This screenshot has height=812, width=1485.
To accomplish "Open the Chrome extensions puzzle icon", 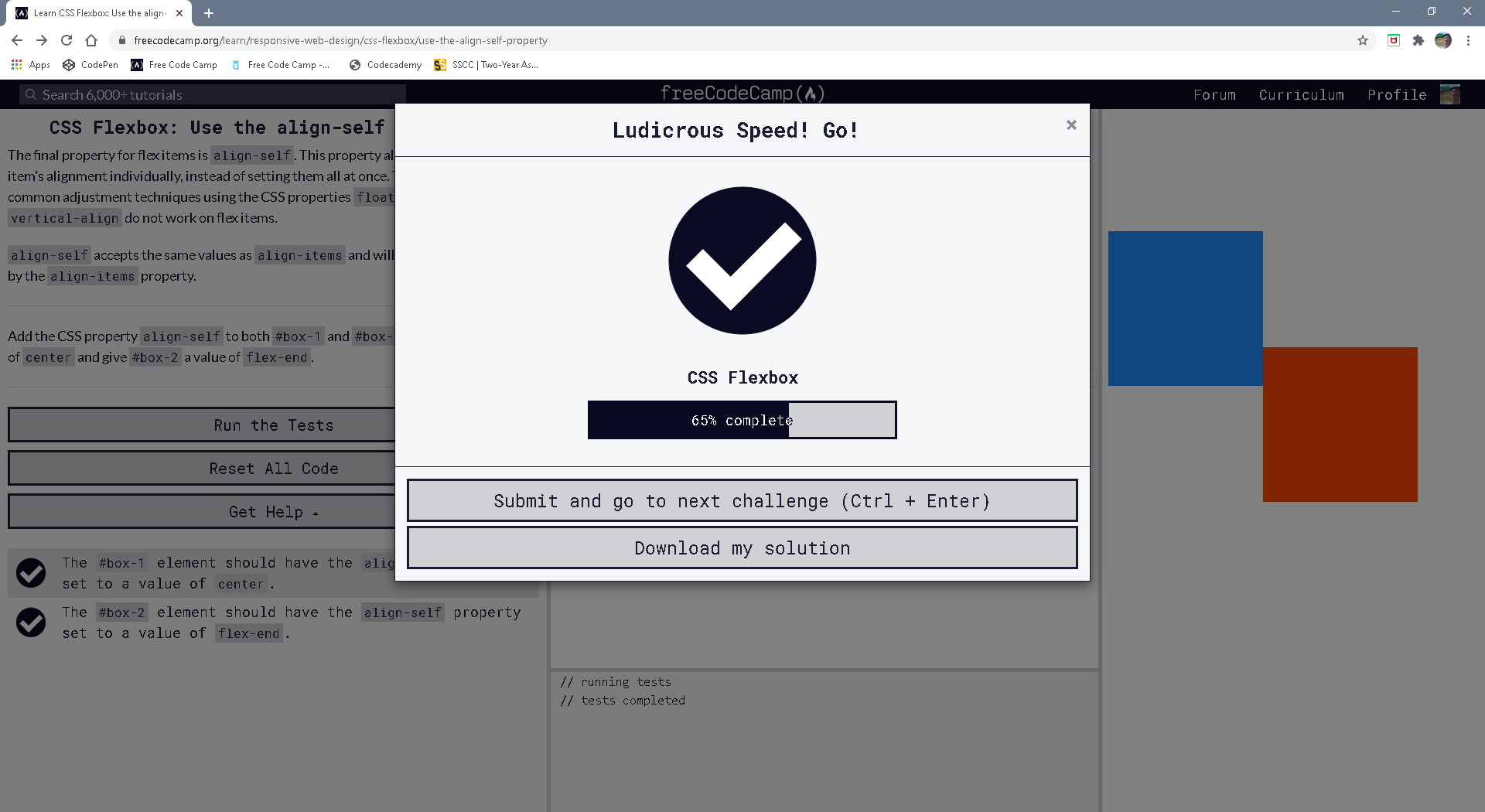I will click(1418, 40).
